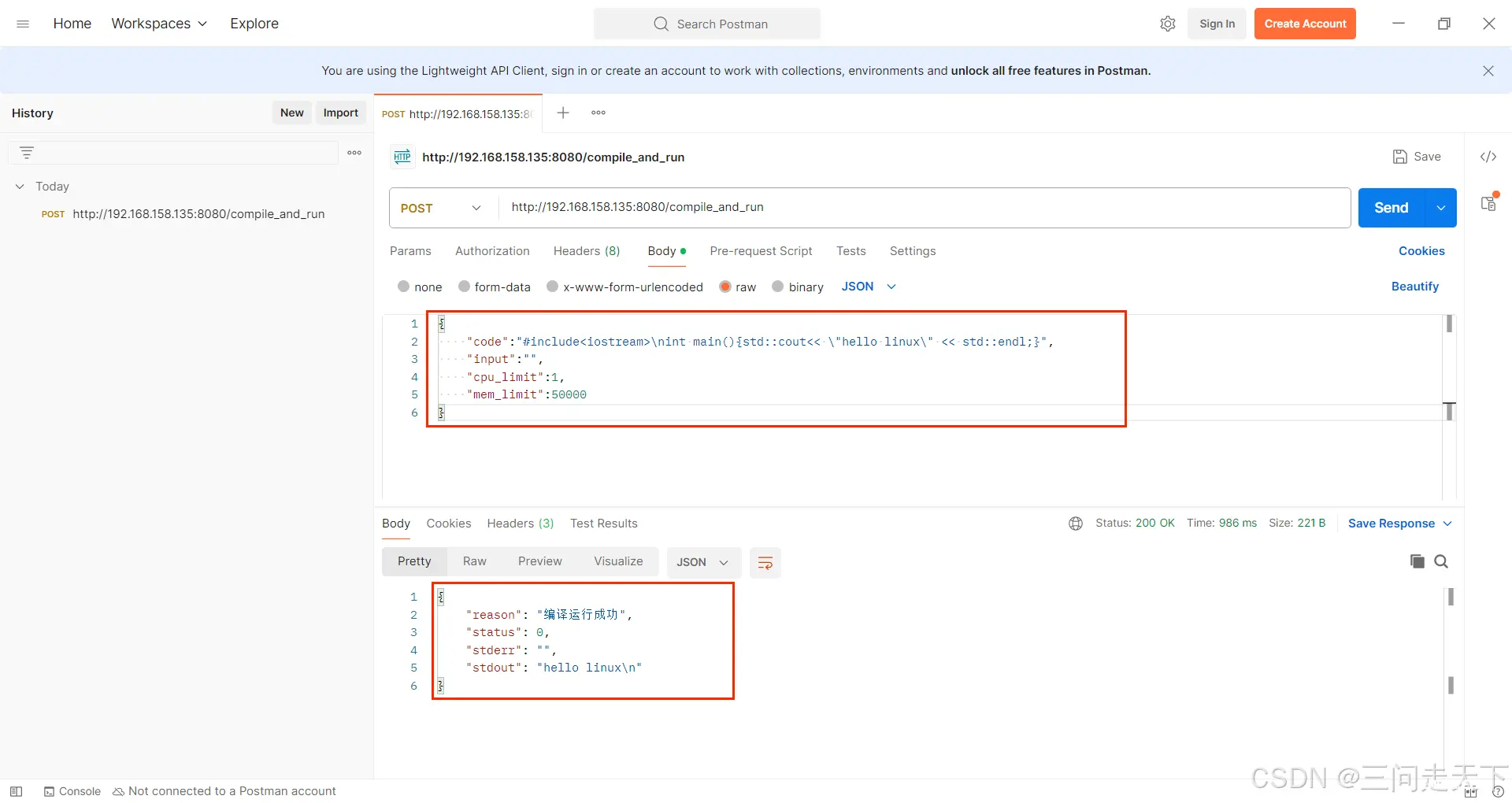Open tab options ellipsis menu
Screen dimensions: 1512x803
(x=598, y=113)
